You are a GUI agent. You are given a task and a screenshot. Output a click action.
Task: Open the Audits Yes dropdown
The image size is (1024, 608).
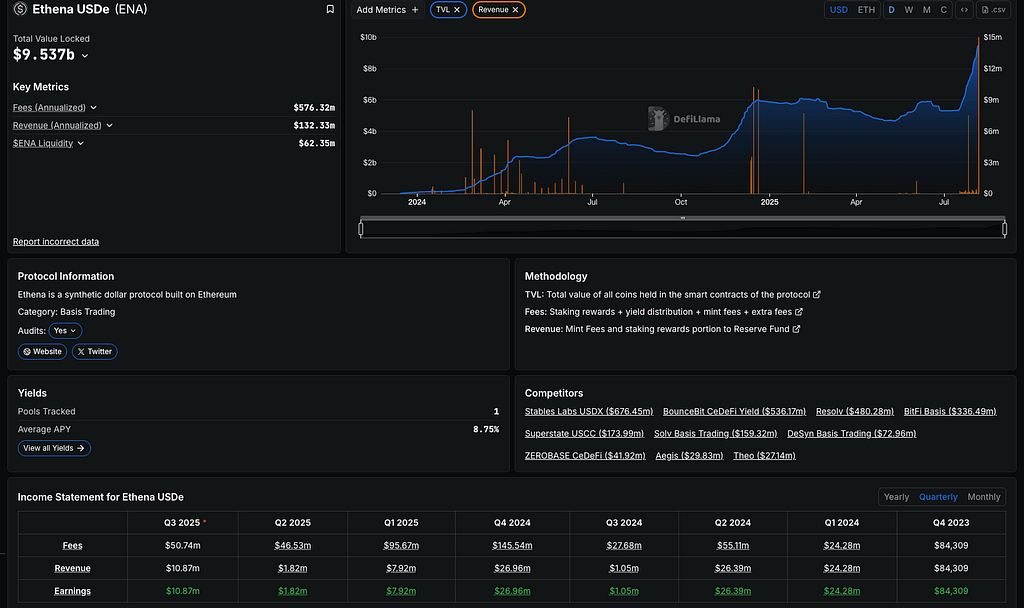(x=65, y=330)
